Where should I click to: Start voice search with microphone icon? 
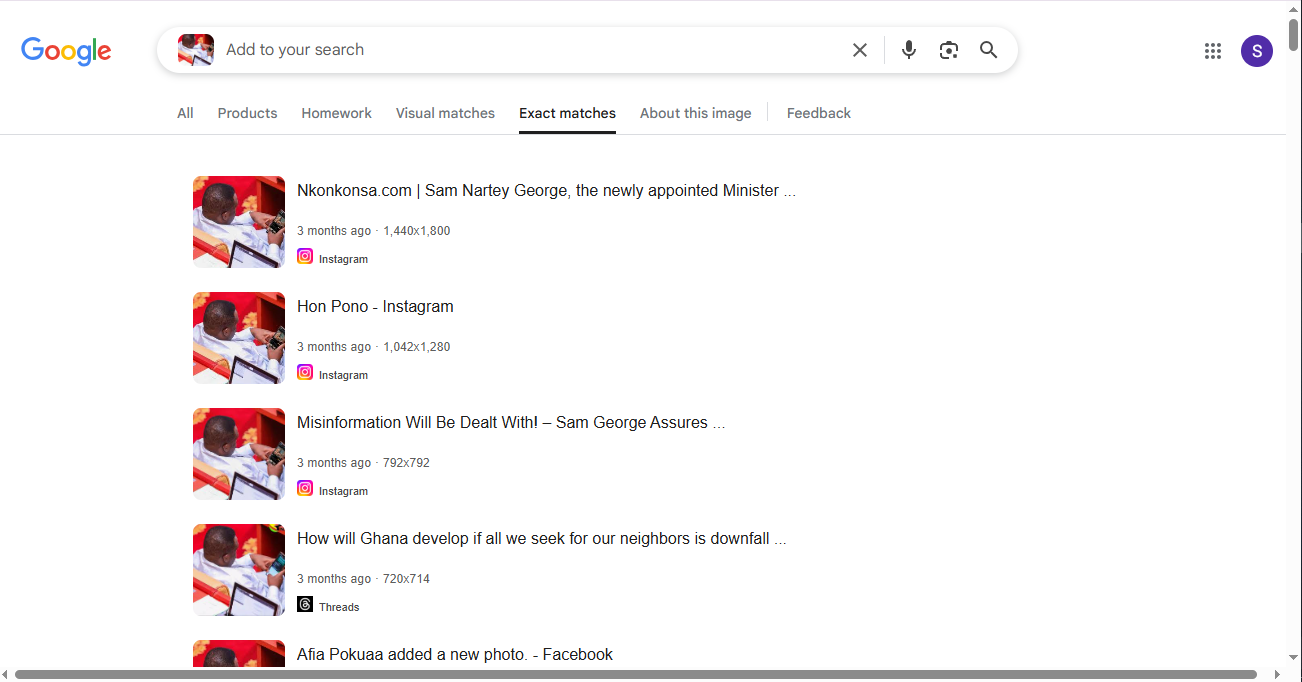(908, 50)
